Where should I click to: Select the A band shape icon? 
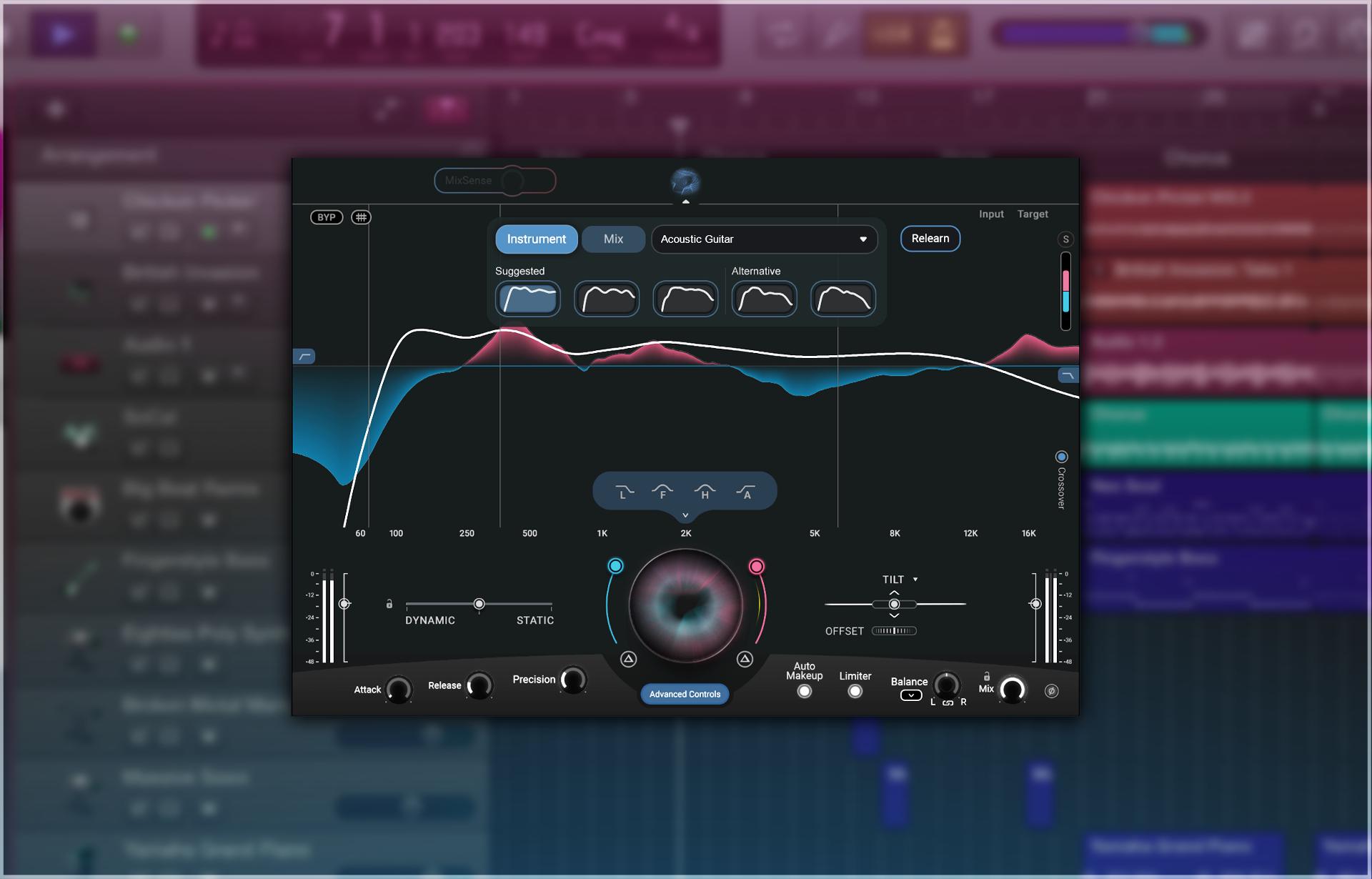click(746, 492)
